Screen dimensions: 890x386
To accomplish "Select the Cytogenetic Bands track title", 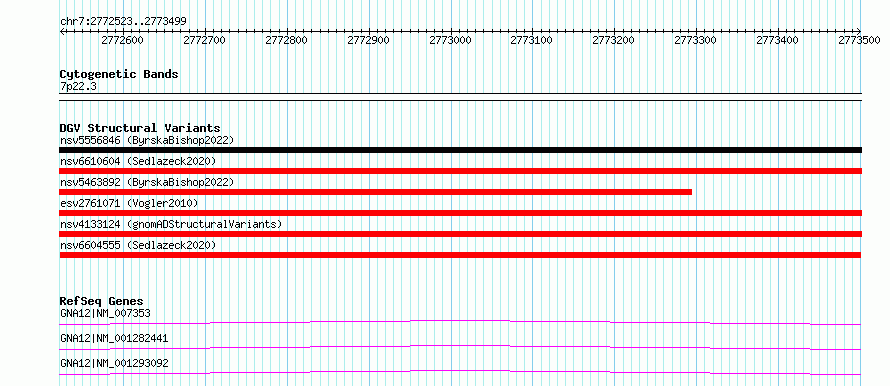I will tap(119, 74).
